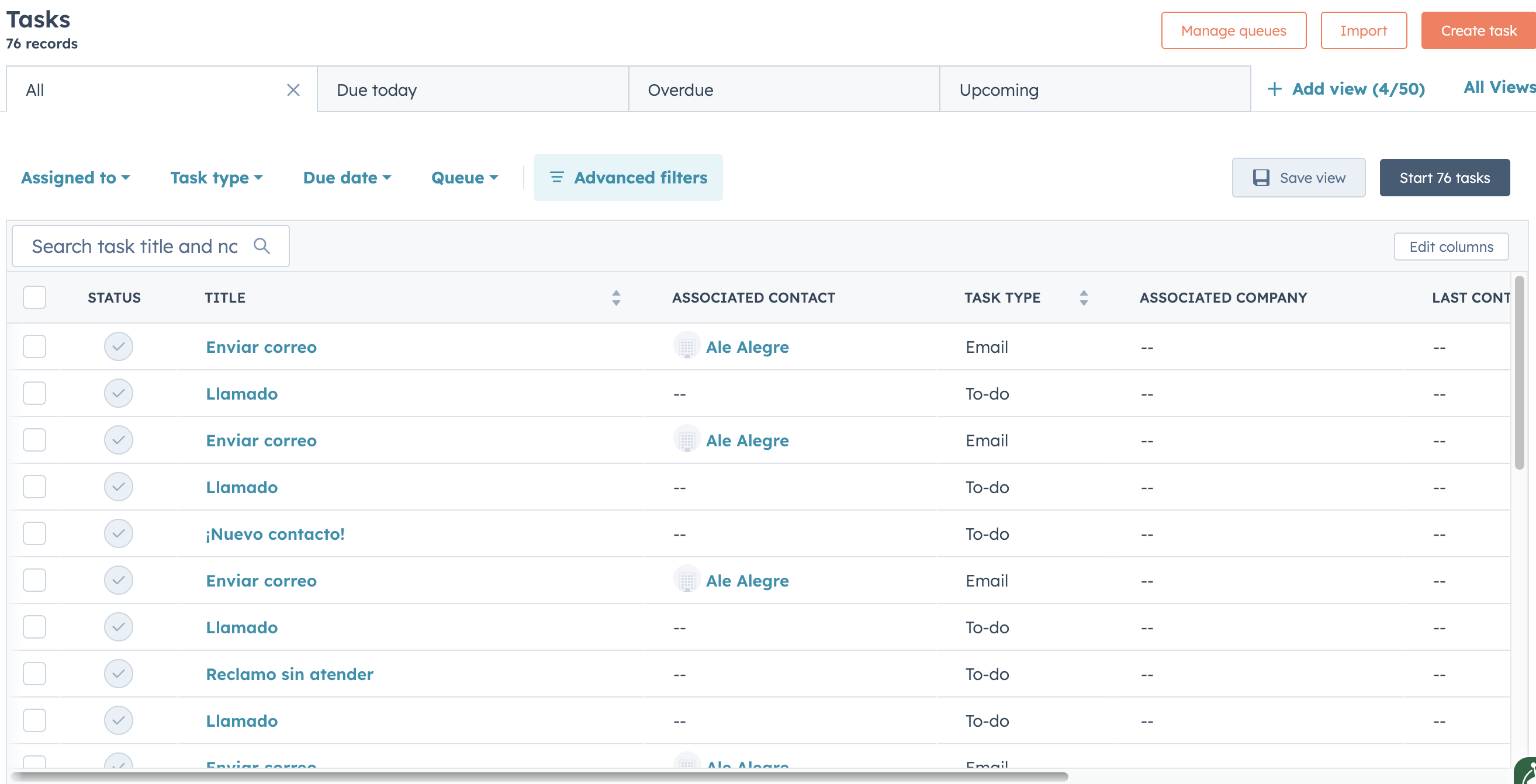Screen dimensions: 1536x784
Task: Click the Advanced filters icon
Action: [x=556, y=178]
